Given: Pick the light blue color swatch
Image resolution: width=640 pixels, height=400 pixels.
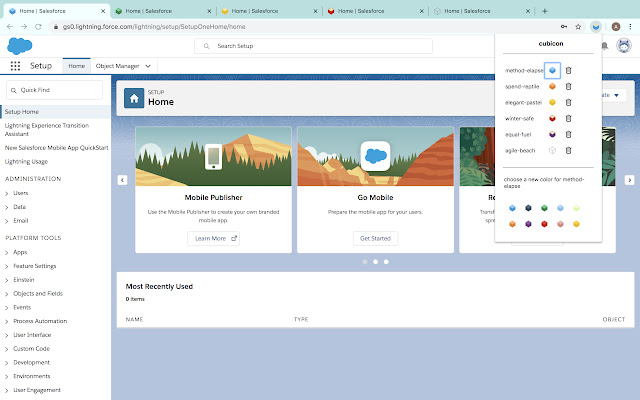Looking at the screenshot, I should tap(560, 208).
